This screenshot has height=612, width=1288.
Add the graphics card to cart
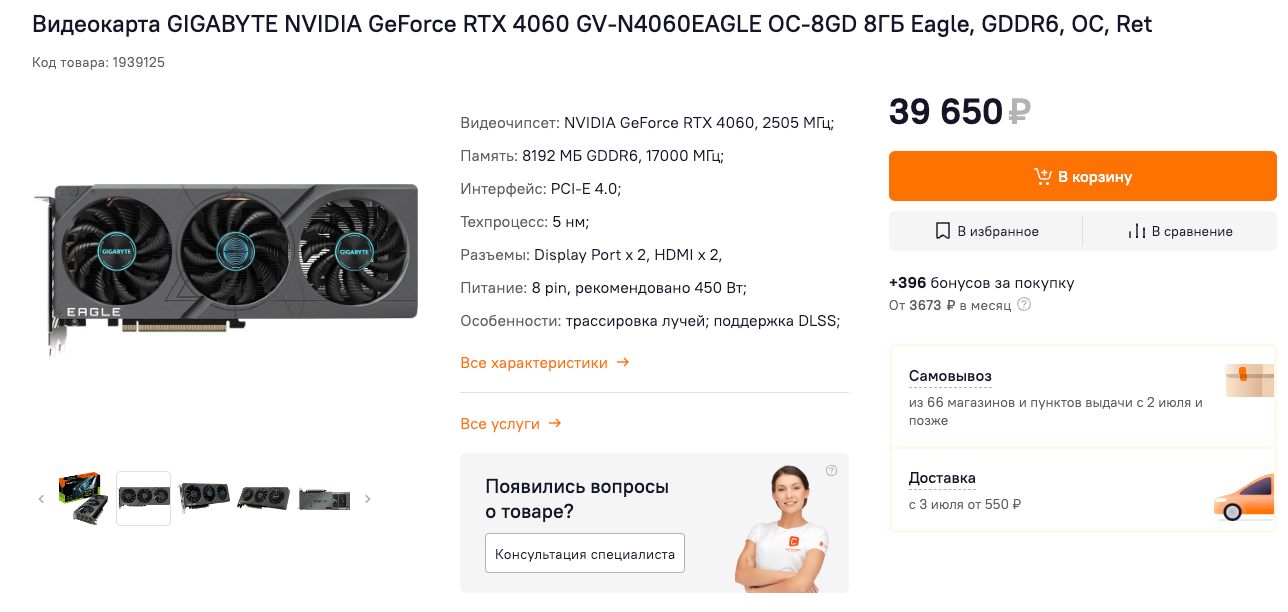point(1082,177)
